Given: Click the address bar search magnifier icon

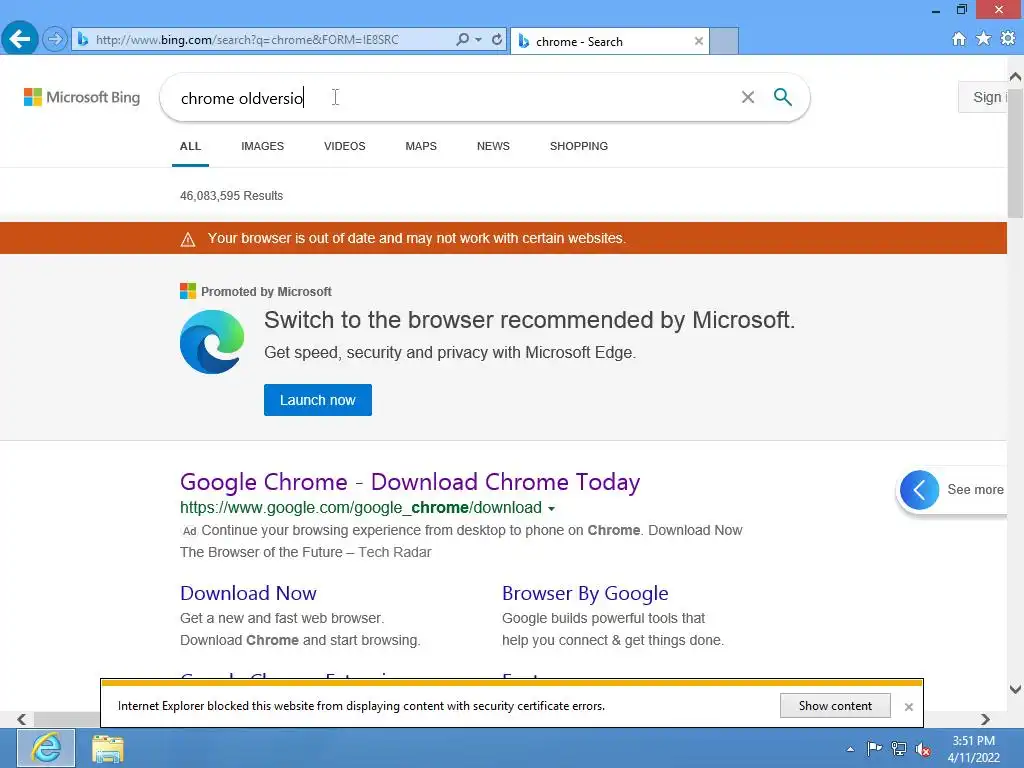Looking at the screenshot, I should [x=462, y=39].
